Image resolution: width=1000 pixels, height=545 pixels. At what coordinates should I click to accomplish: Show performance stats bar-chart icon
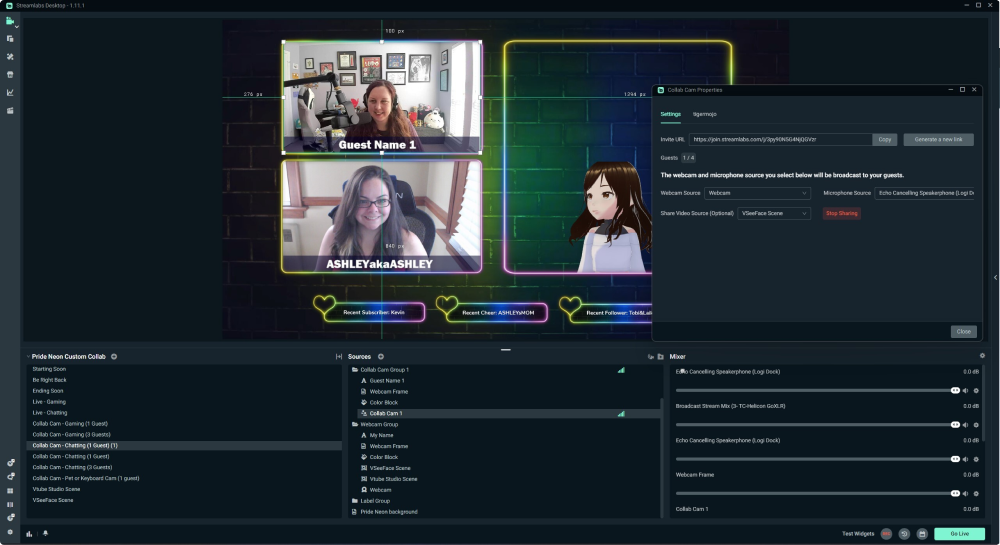pos(29,534)
